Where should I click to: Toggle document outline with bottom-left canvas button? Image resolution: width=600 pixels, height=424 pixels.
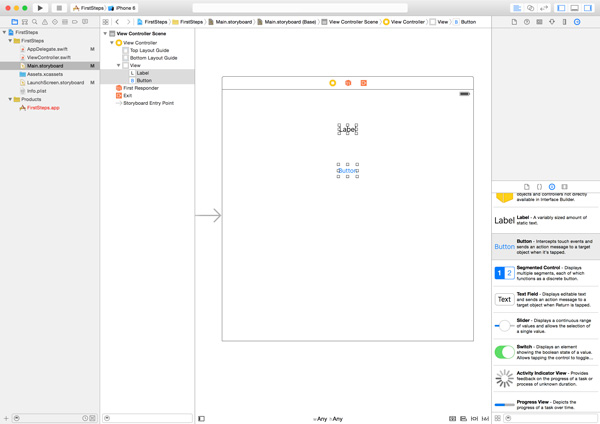(201, 419)
